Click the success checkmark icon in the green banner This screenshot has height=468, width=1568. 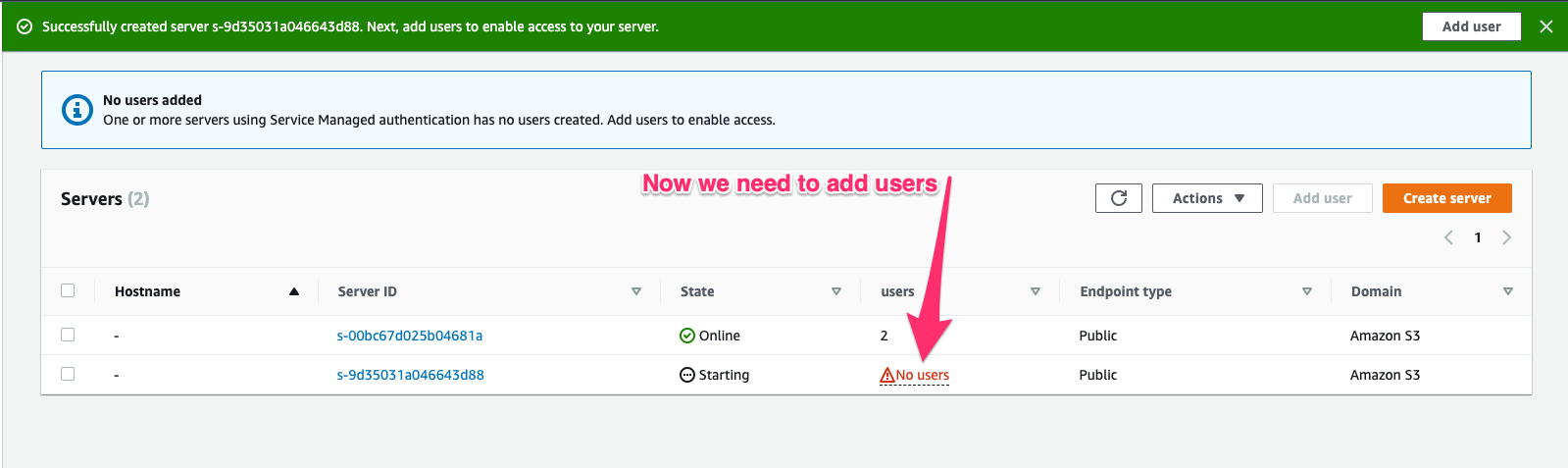25,26
